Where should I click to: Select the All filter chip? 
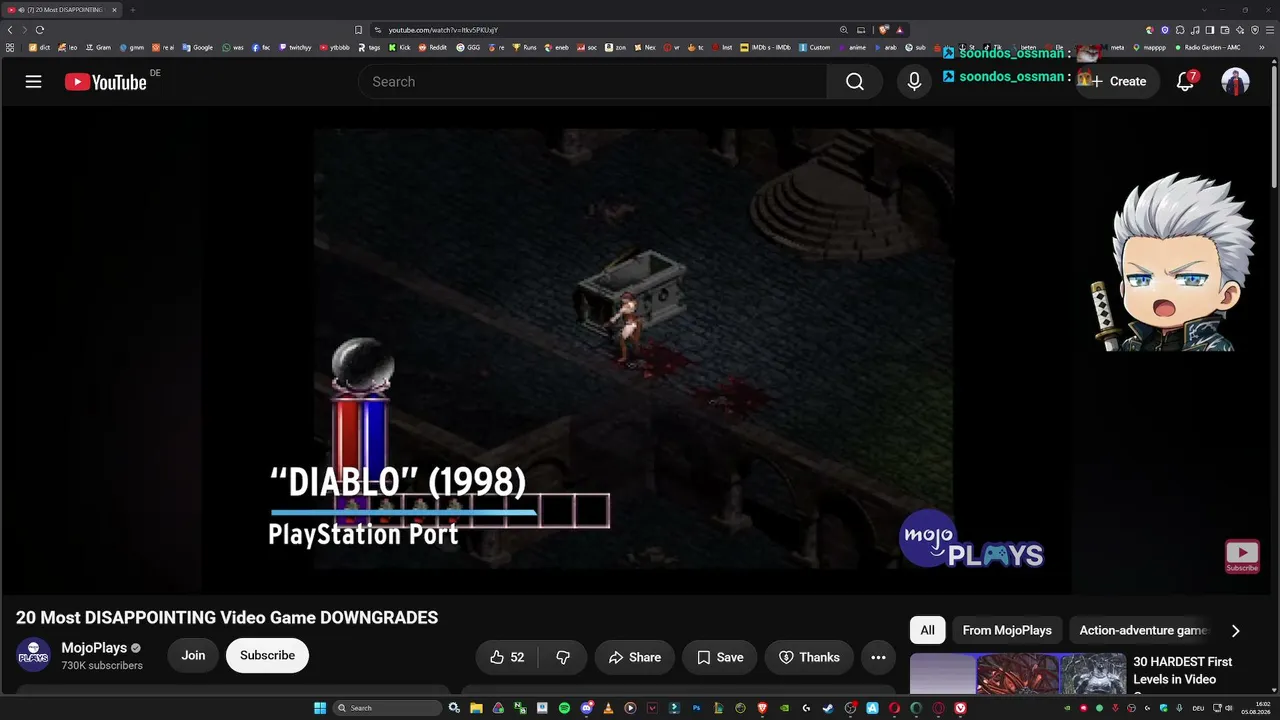click(928, 630)
